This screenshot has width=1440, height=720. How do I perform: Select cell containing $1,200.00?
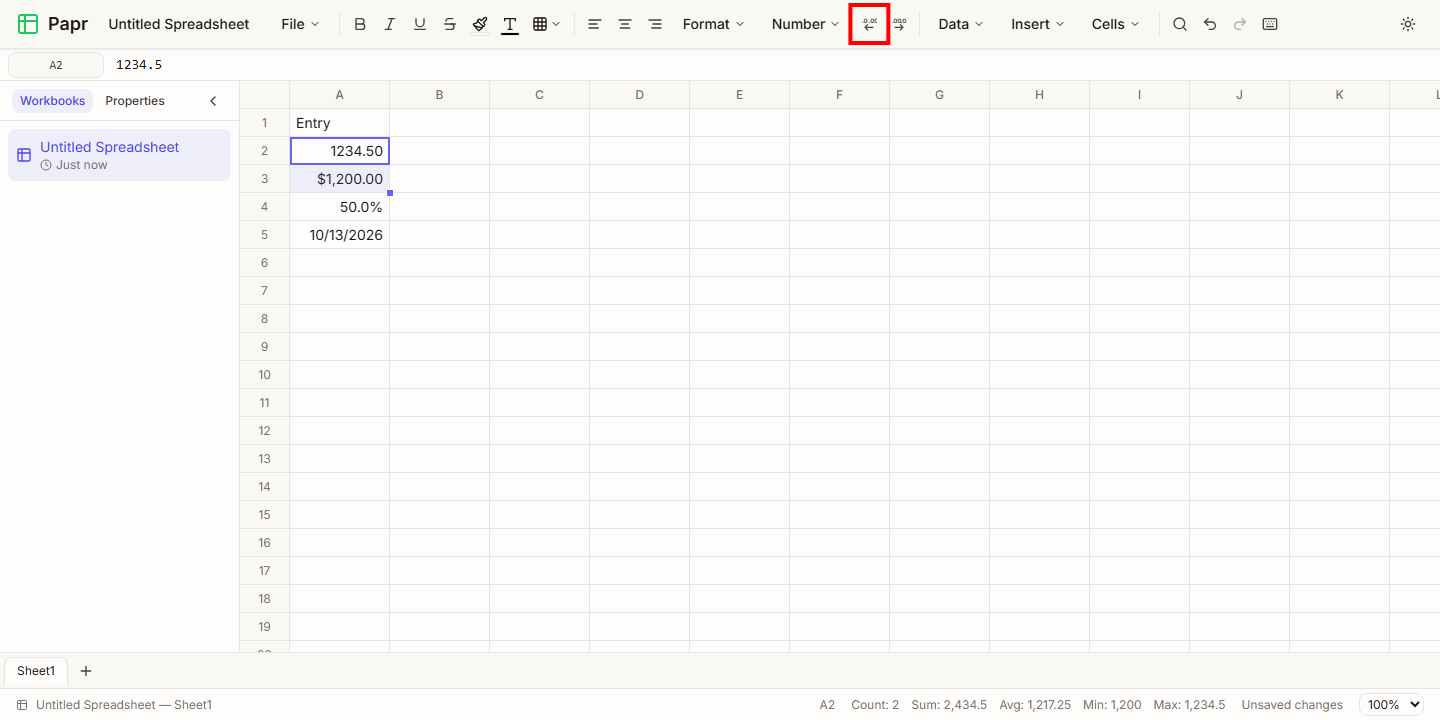coord(340,179)
